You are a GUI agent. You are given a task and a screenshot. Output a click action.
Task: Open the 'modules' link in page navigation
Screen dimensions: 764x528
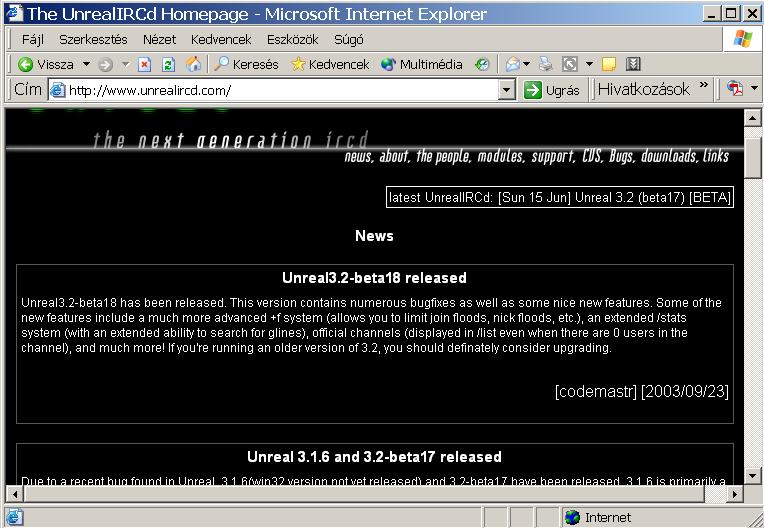[x=500, y=157]
